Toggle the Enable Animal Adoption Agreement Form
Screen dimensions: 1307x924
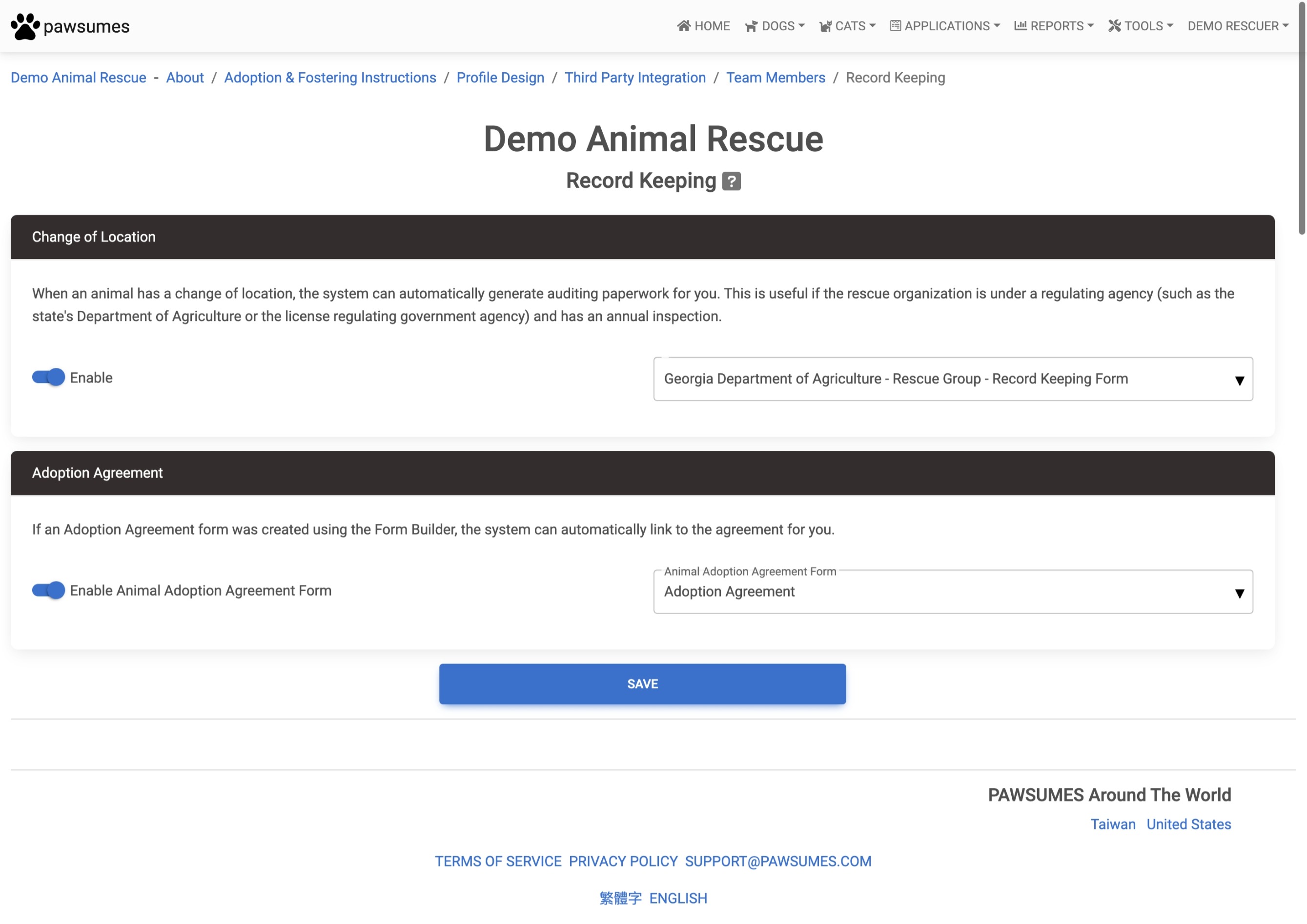click(x=48, y=591)
